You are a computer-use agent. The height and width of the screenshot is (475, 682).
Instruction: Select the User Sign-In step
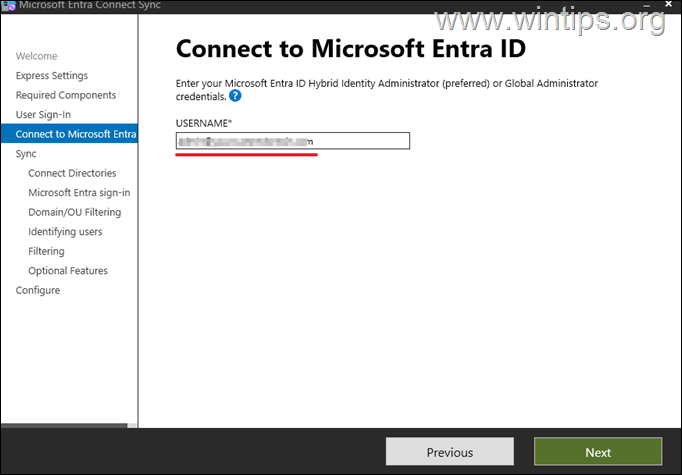(x=43, y=115)
